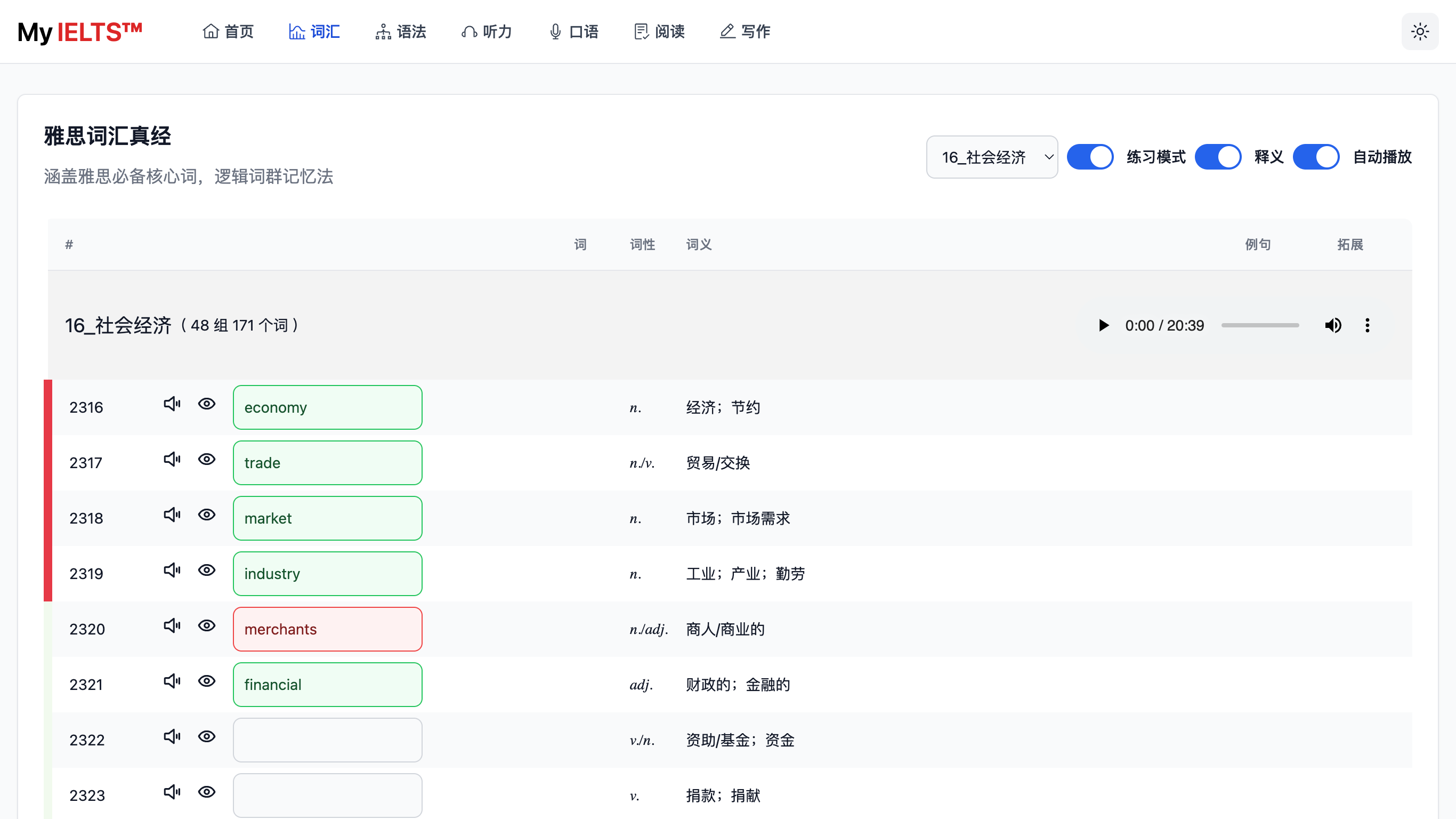The width and height of the screenshot is (1456, 819).
Task: Click speaker icon for row 2318
Action: (x=172, y=515)
